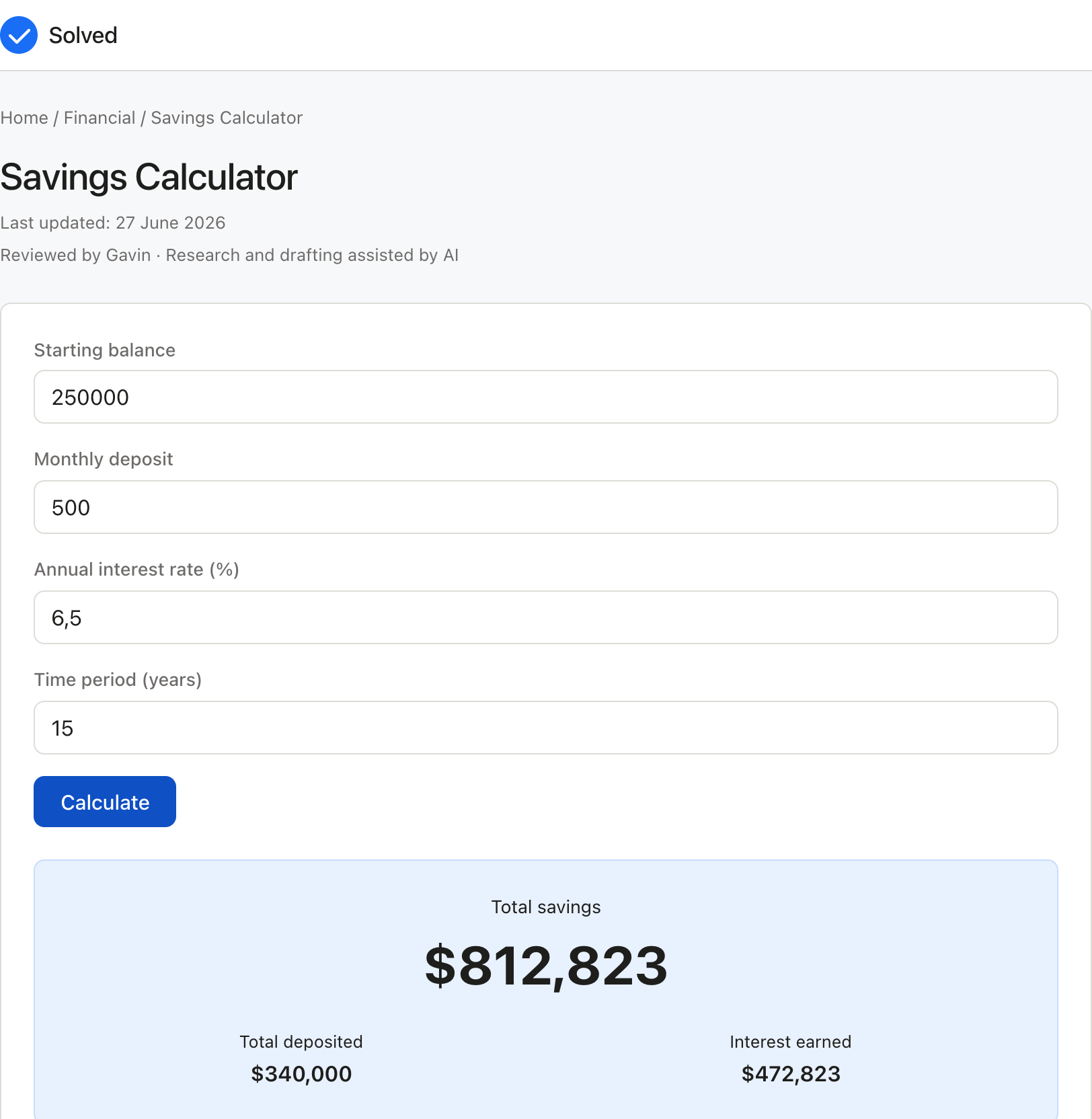Click the Last updated: 27 June 2026 text
This screenshot has width=1092, height=1119.
pyautogui.click(x=113, y=223)
